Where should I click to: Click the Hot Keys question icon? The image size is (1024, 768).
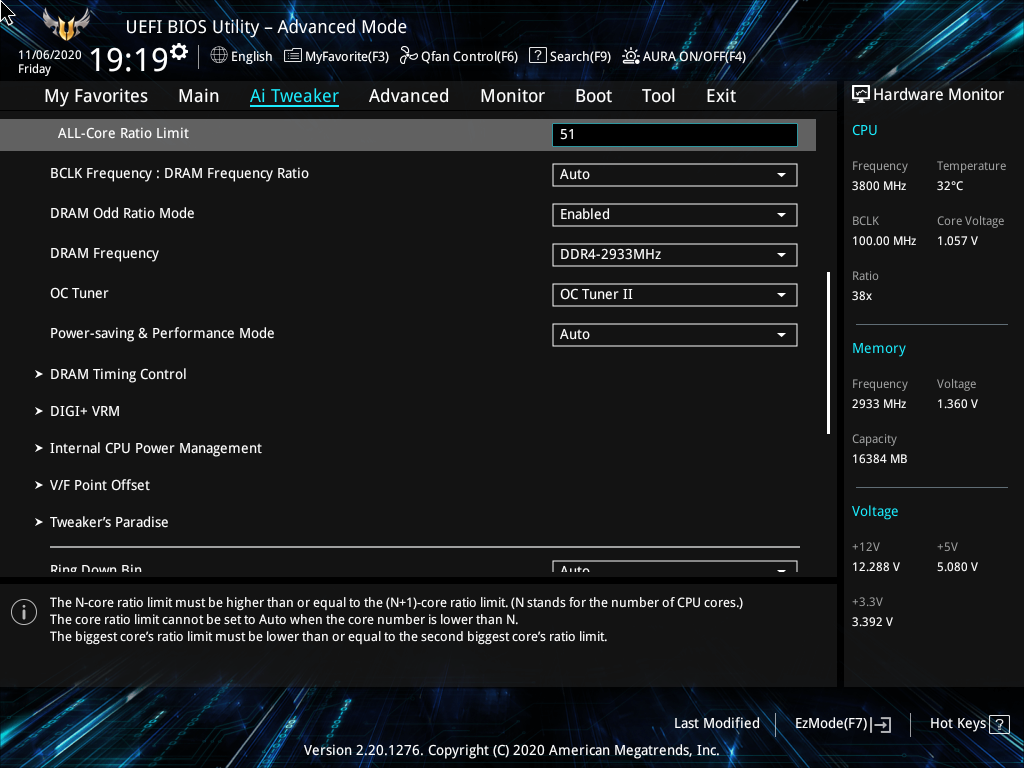coord(999,724)
